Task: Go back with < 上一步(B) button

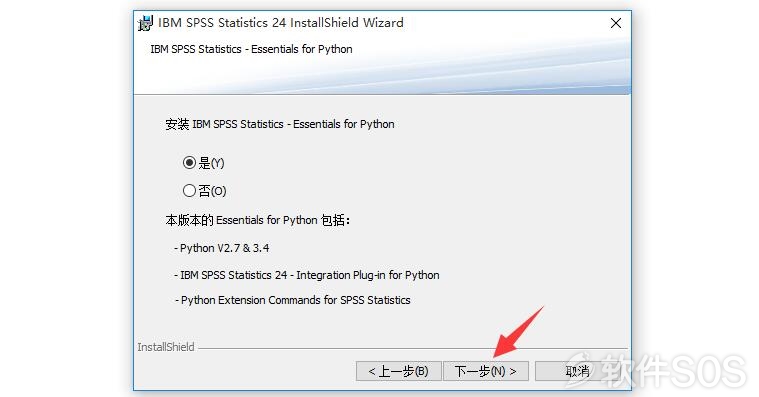Action: point(398,371)
